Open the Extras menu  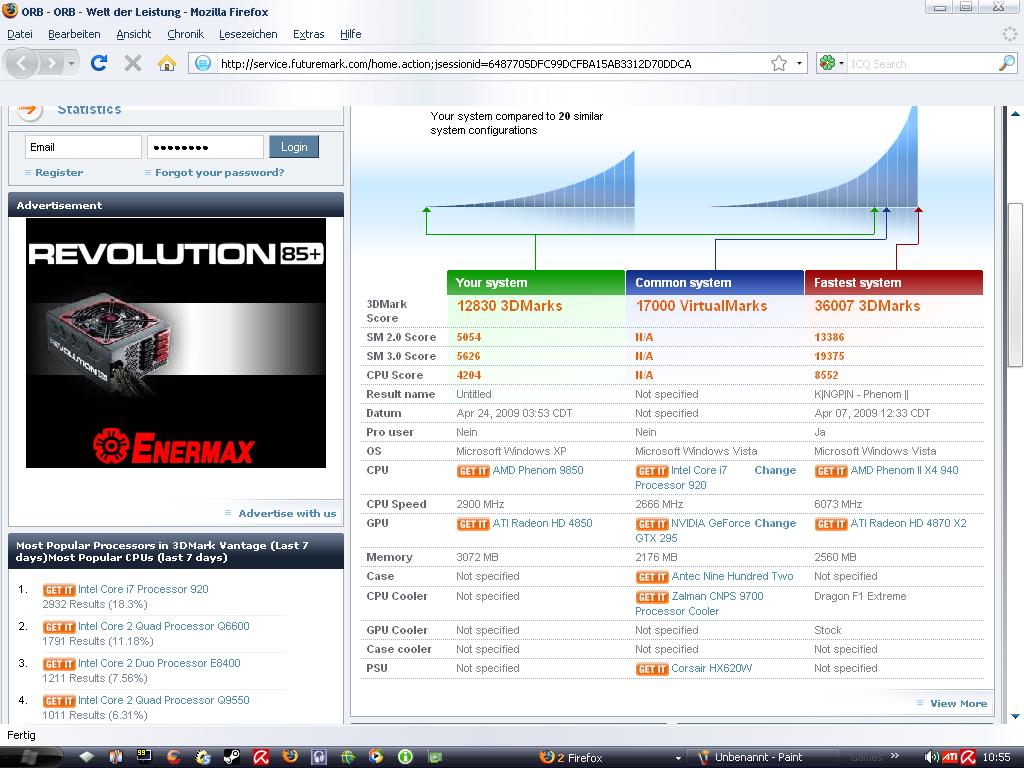[x=309, y=34]
